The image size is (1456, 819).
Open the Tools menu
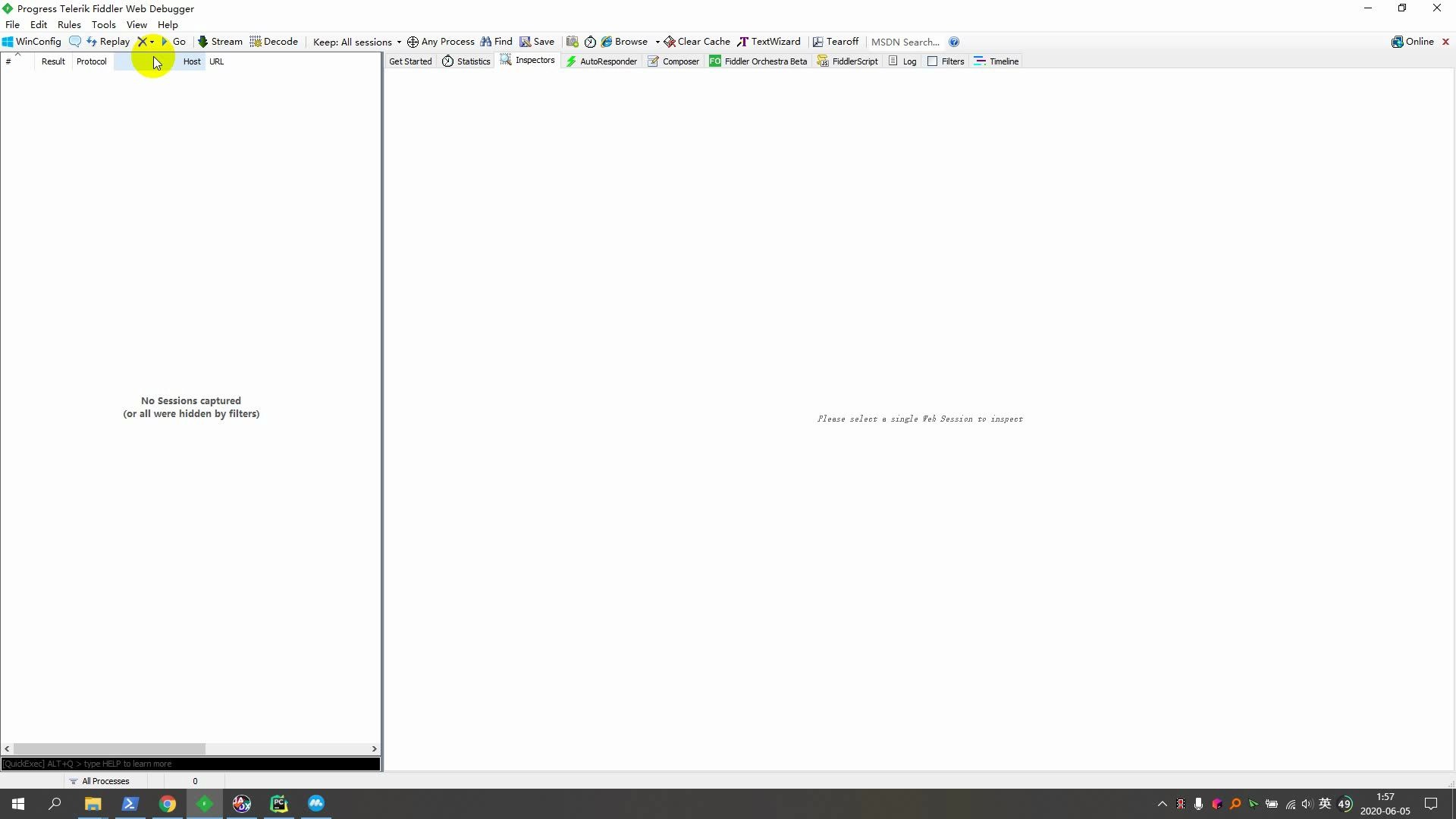point(104,24)
